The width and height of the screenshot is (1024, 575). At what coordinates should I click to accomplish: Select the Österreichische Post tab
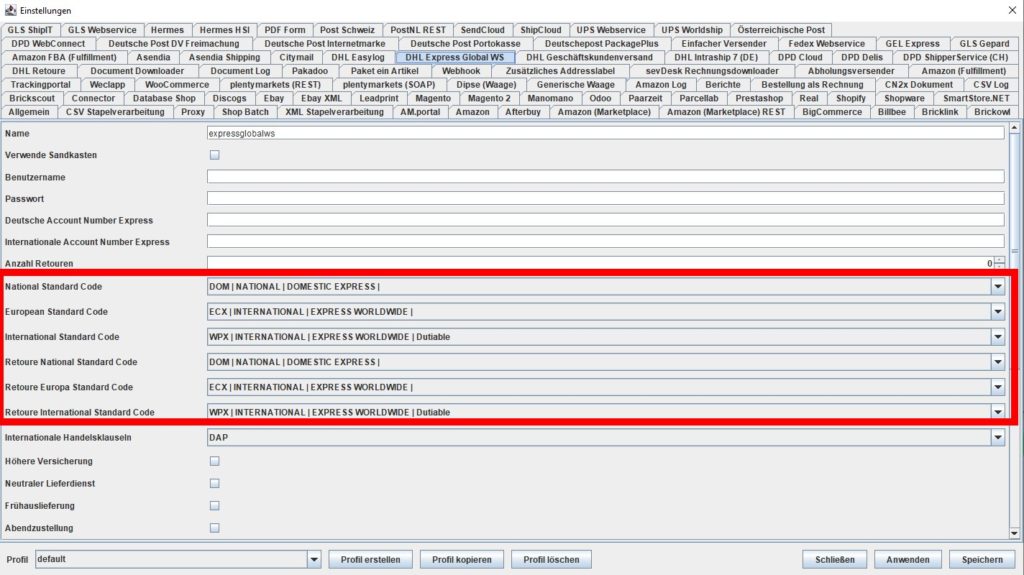[781, 30]
